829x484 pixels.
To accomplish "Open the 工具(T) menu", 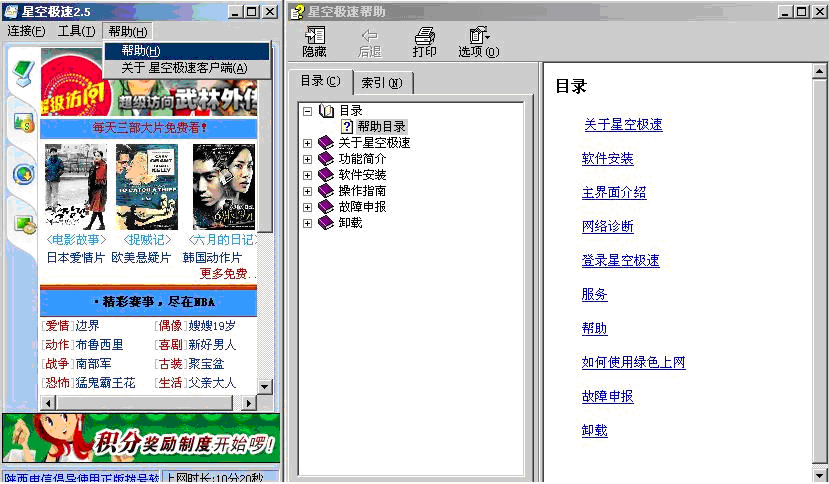I will (76, 31).
